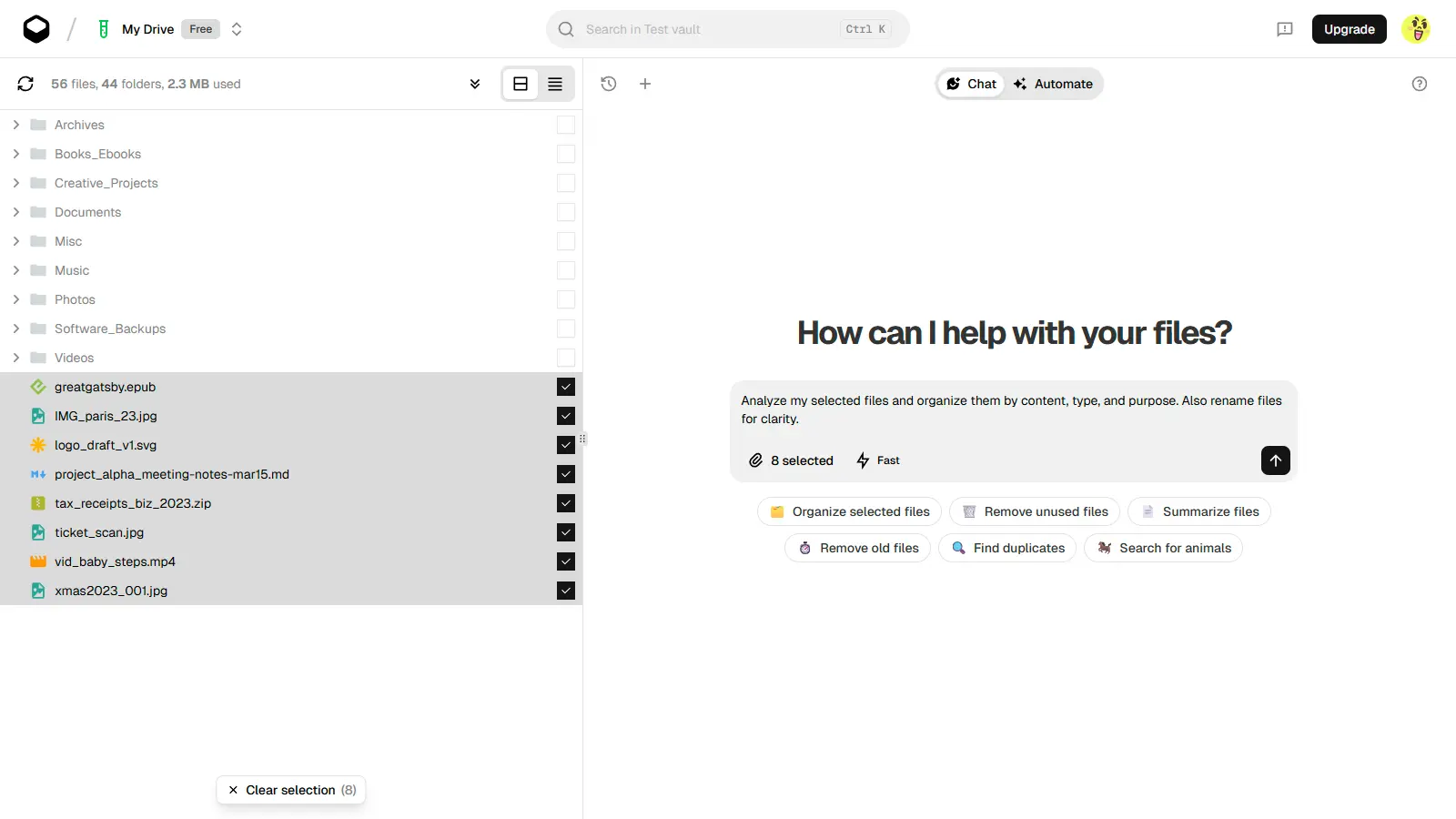This screenshot has width=1456, height=819.
Task: Click the Fast mode selector
Action: (878, 460)
